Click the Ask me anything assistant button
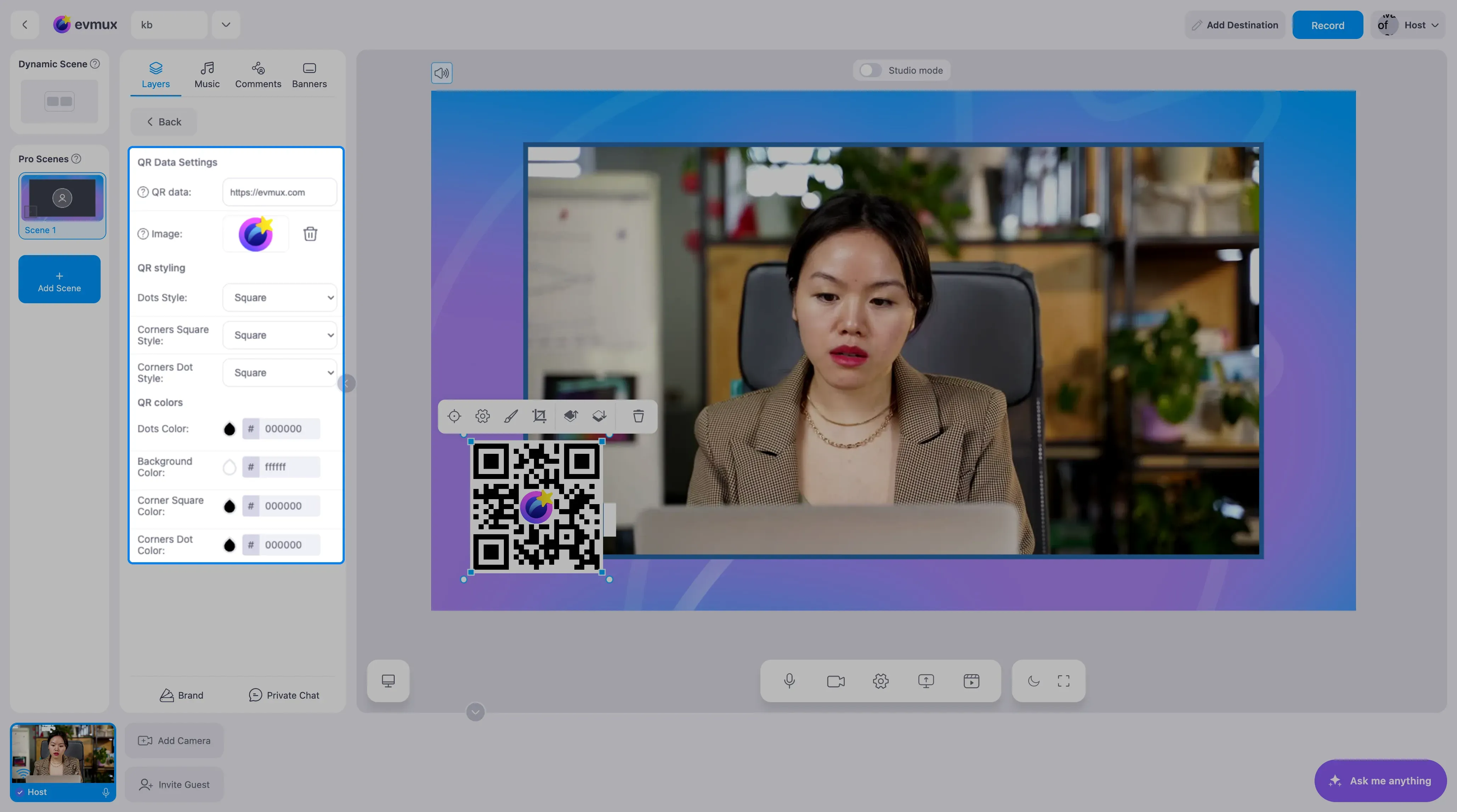This screenshot has height=812, width=1457. (x=1380, y=781)
